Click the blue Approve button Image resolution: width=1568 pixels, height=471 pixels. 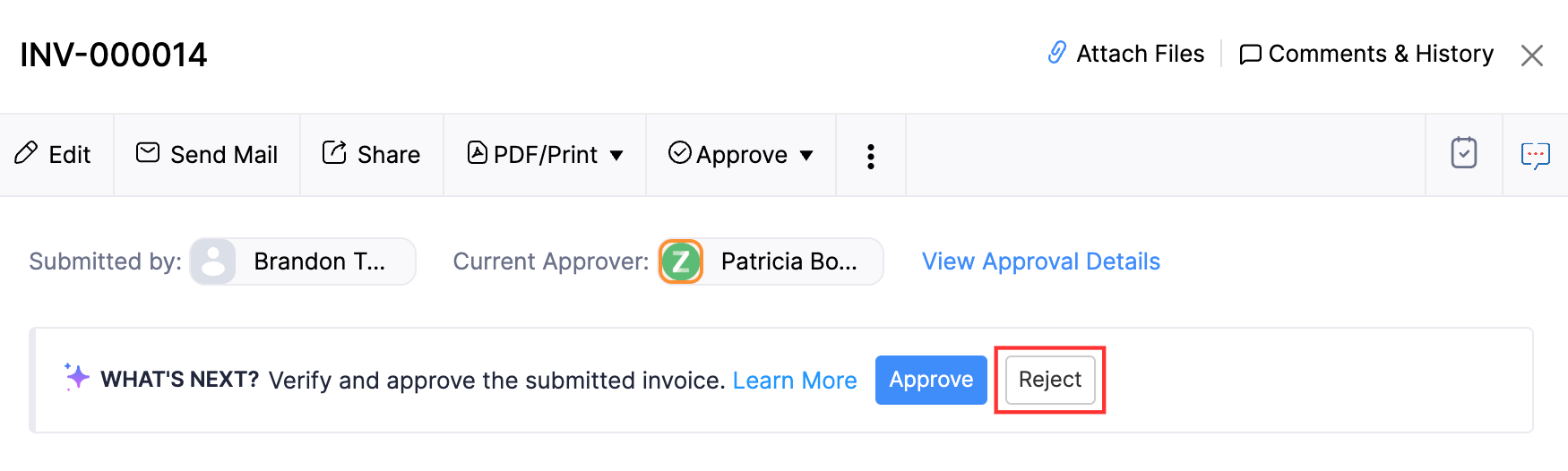pyautogui.click(x=931, y=380)
